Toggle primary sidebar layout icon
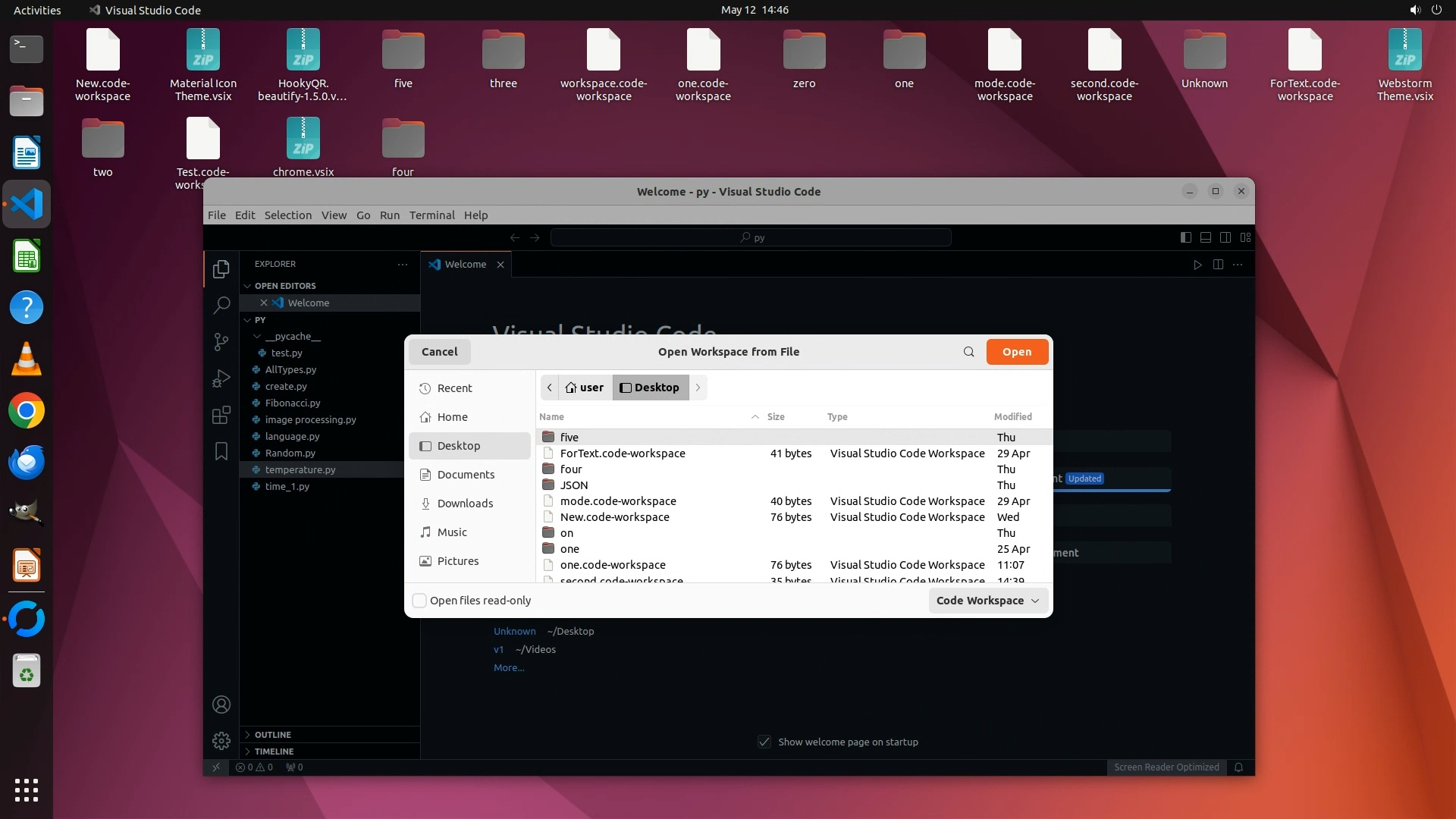Screen dimensions: 1456x819 click(x=1185, y=237)
